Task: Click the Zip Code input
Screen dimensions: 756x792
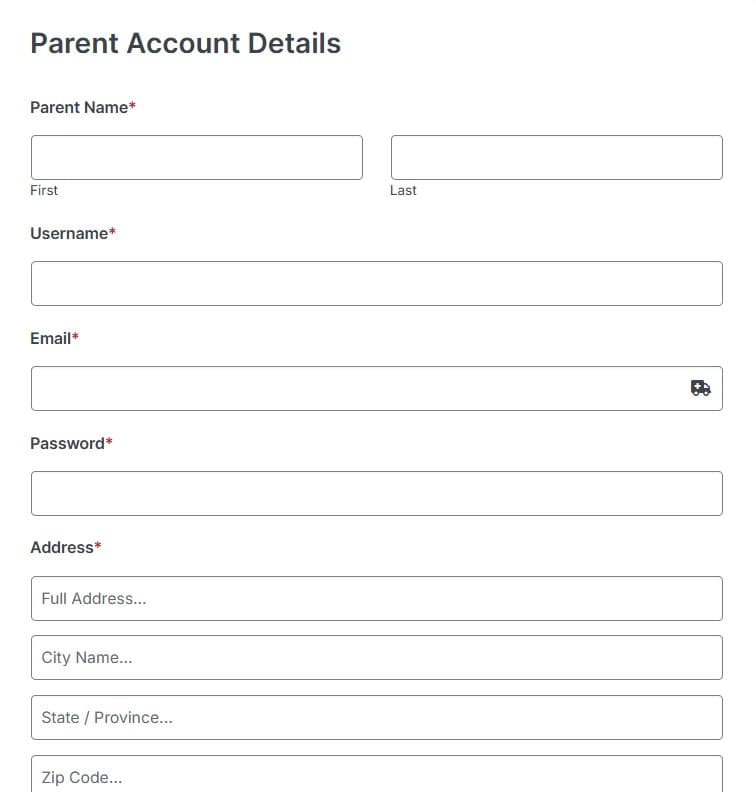Action: [x=377, y=774]
